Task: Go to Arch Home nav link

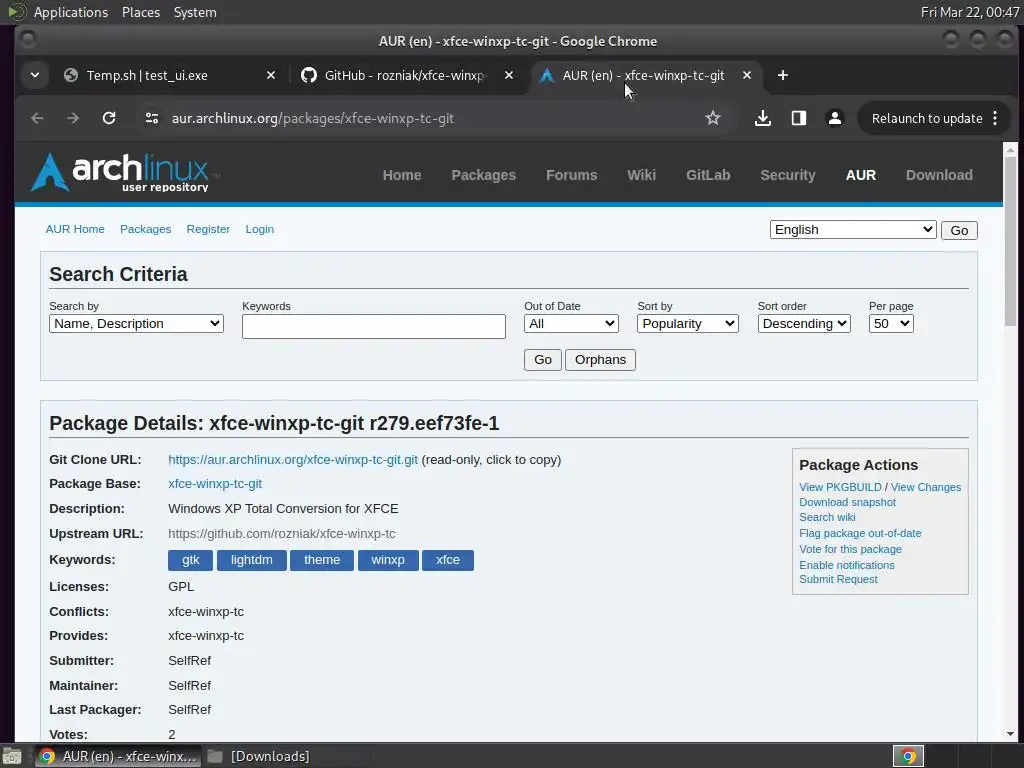Action: click(402, 175)
